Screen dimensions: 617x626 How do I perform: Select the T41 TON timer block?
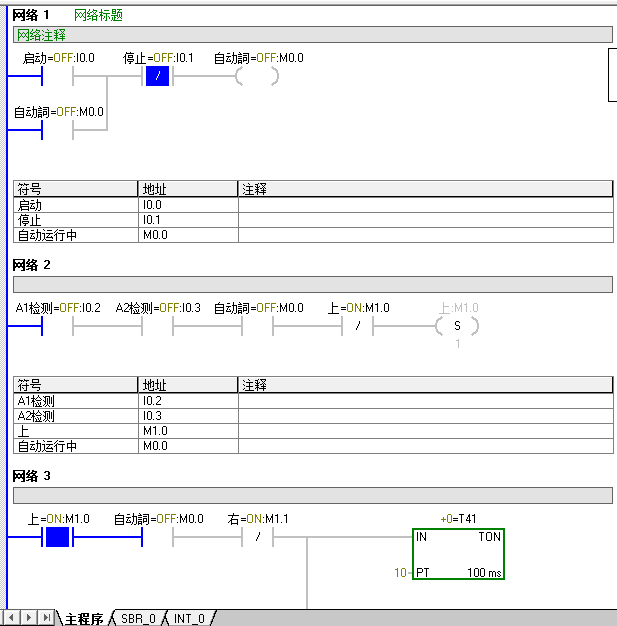click(458, 554)
